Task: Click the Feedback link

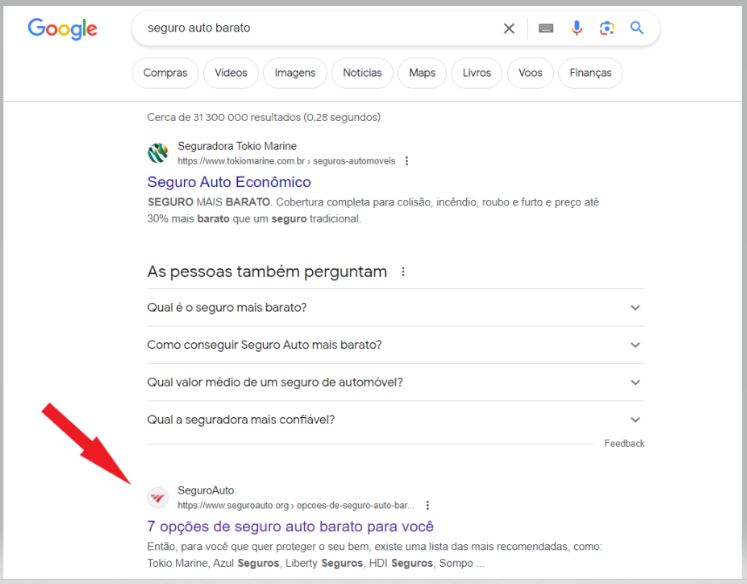Action: coord(624,443)
